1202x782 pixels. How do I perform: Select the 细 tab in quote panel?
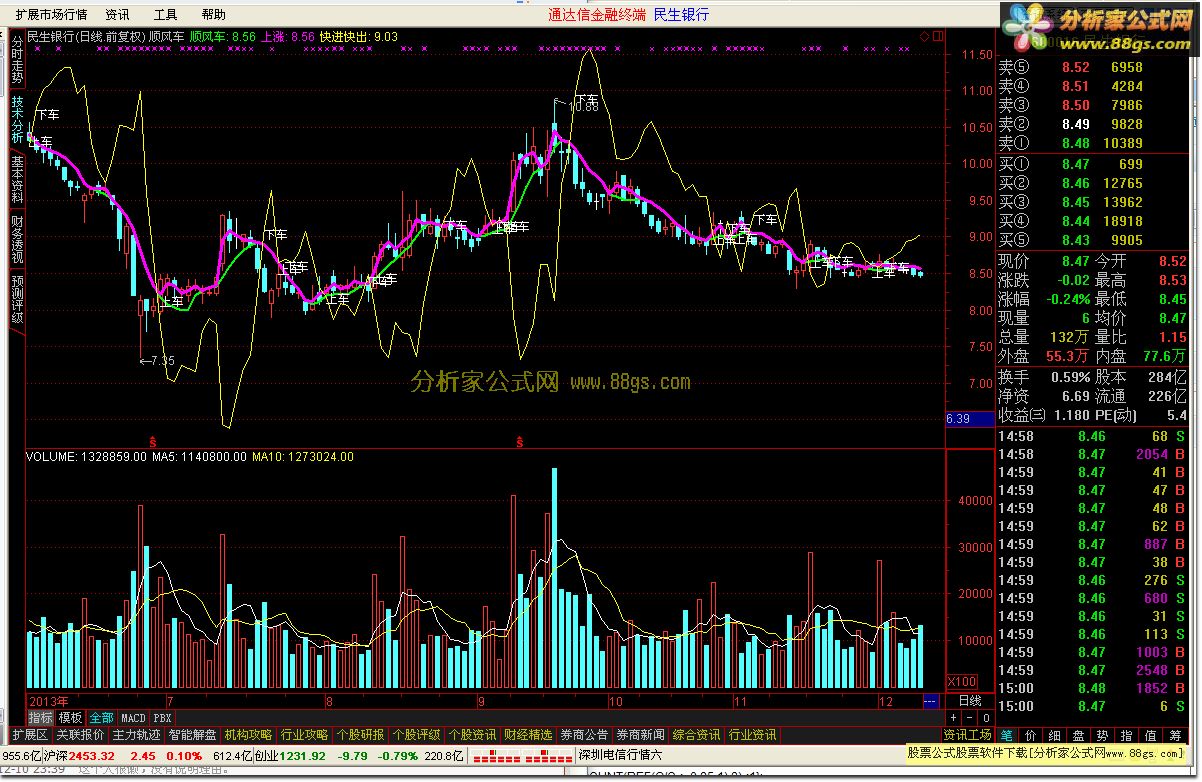1055,735
